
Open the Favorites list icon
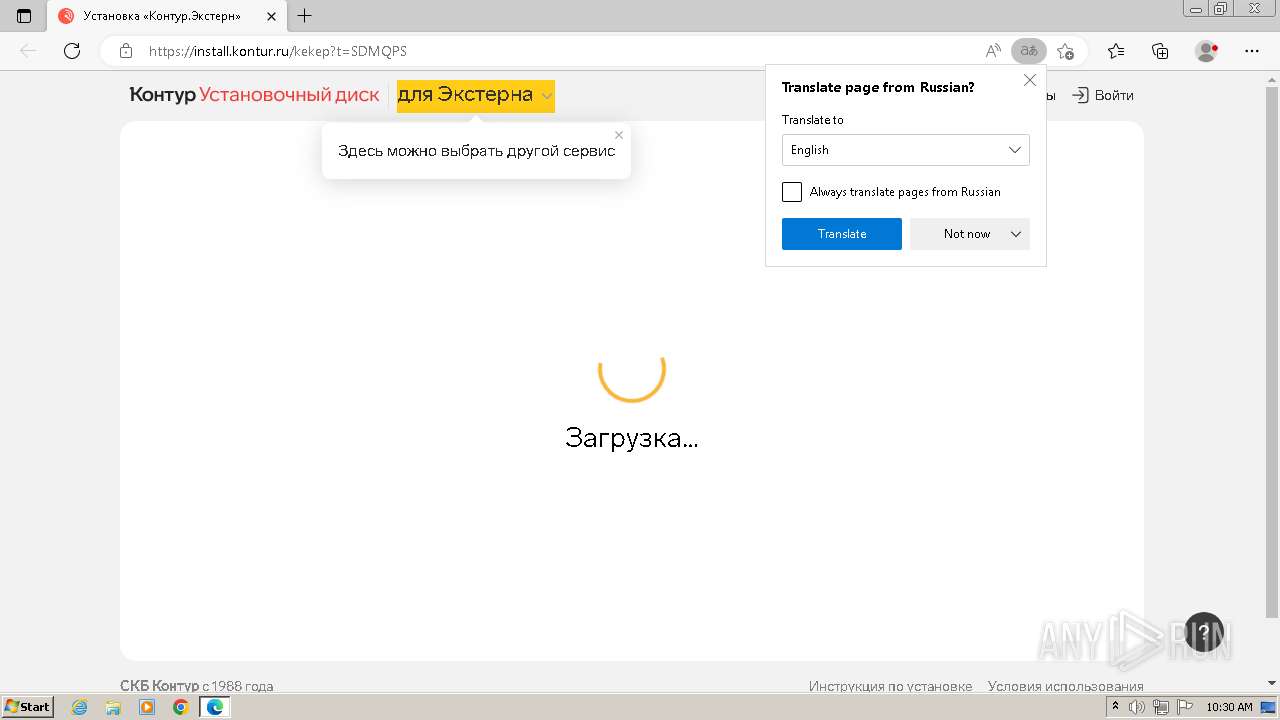point(1116,51)
